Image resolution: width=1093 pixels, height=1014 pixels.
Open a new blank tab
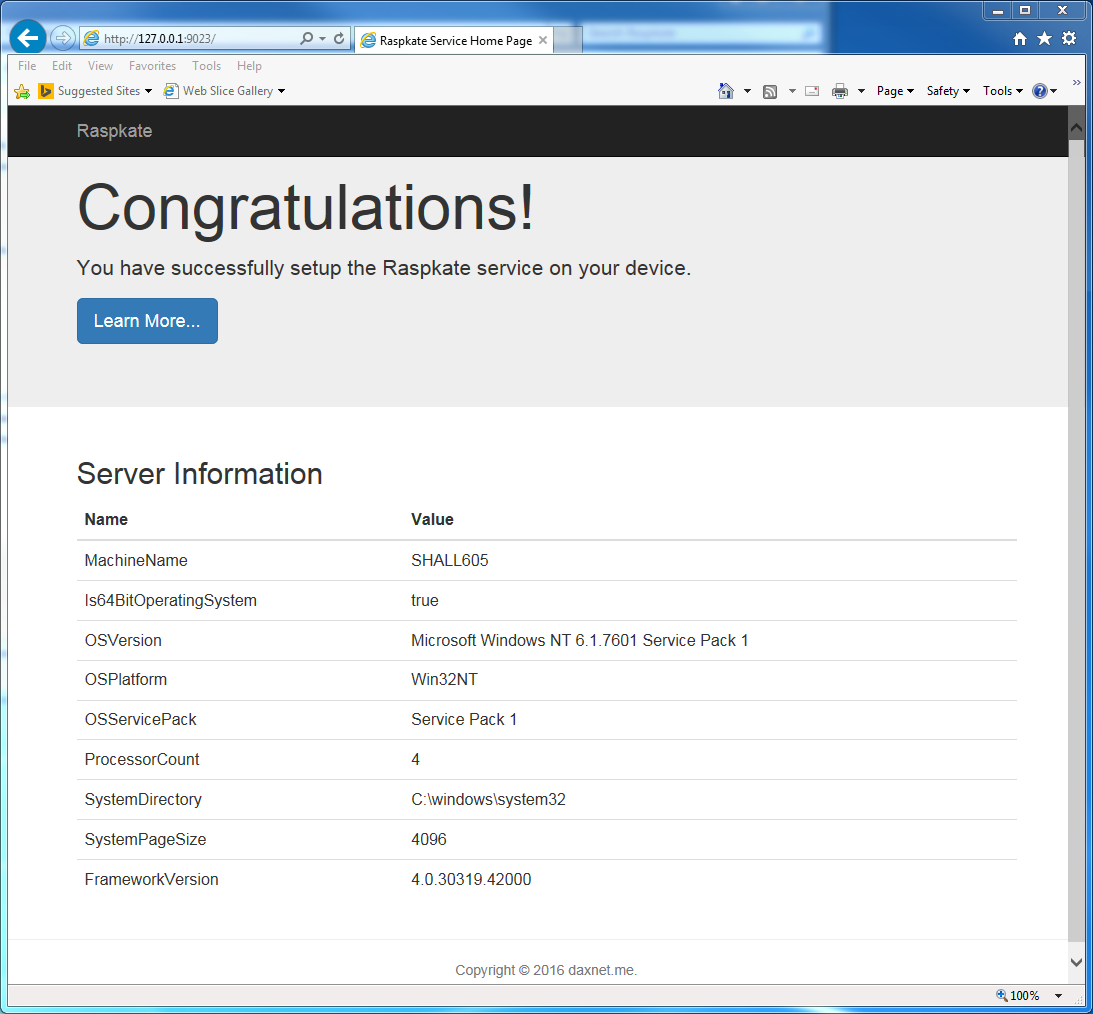coord(568,40)
